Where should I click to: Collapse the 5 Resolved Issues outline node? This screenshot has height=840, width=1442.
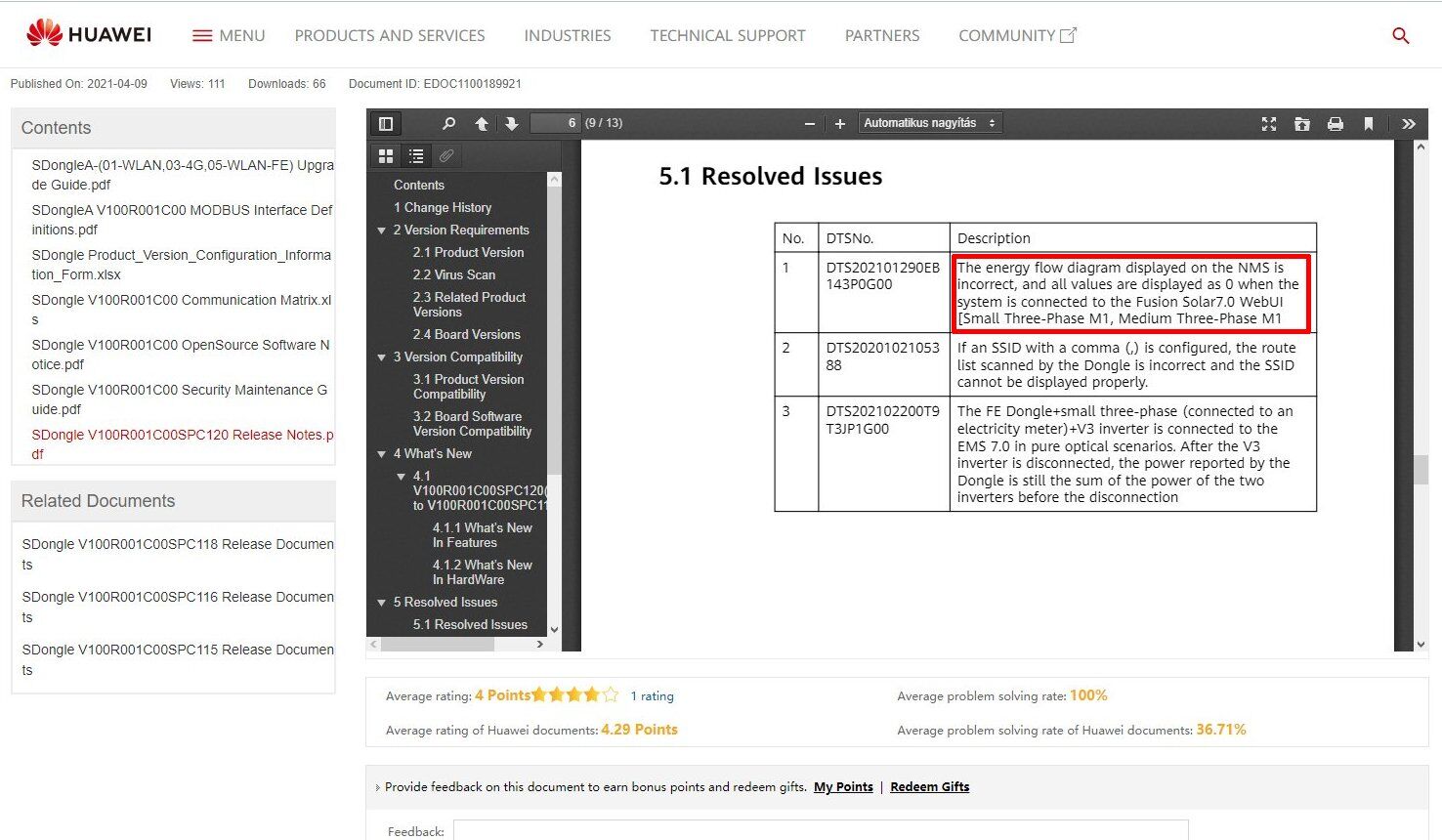[382, 603]
